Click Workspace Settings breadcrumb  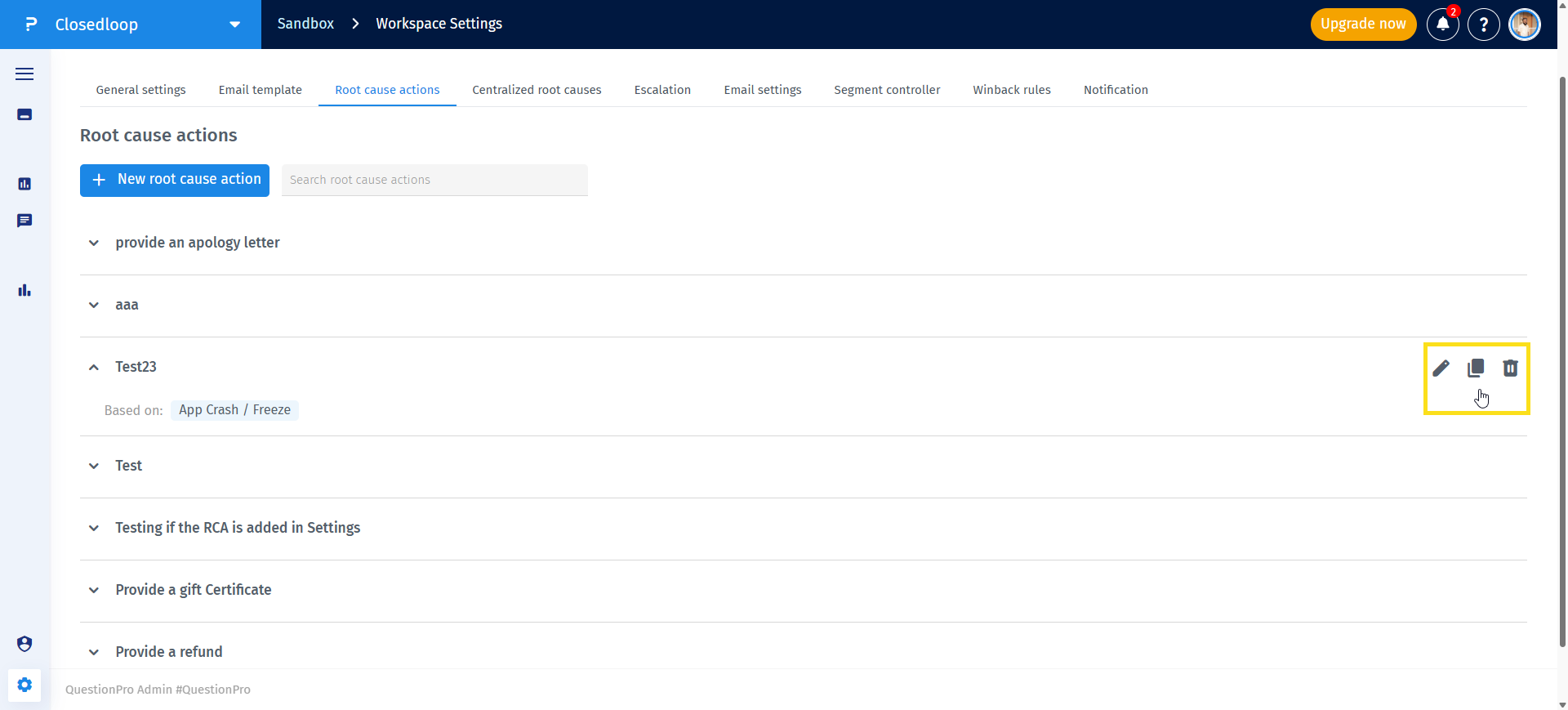439,24
